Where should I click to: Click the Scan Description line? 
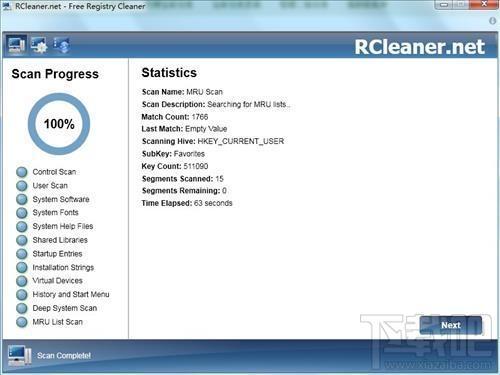[x=216, y=104]
